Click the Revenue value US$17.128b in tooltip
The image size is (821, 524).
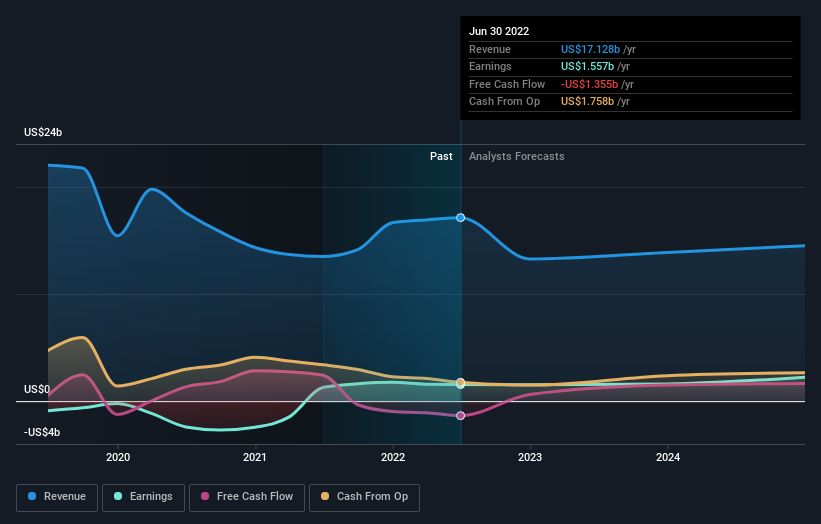tap(590, 49)
